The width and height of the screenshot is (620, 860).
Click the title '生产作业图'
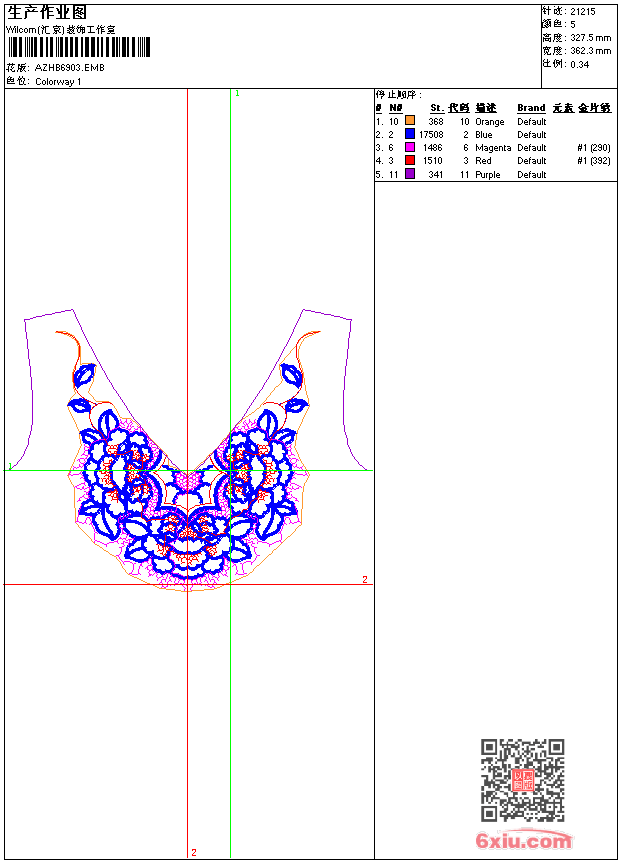47,13
